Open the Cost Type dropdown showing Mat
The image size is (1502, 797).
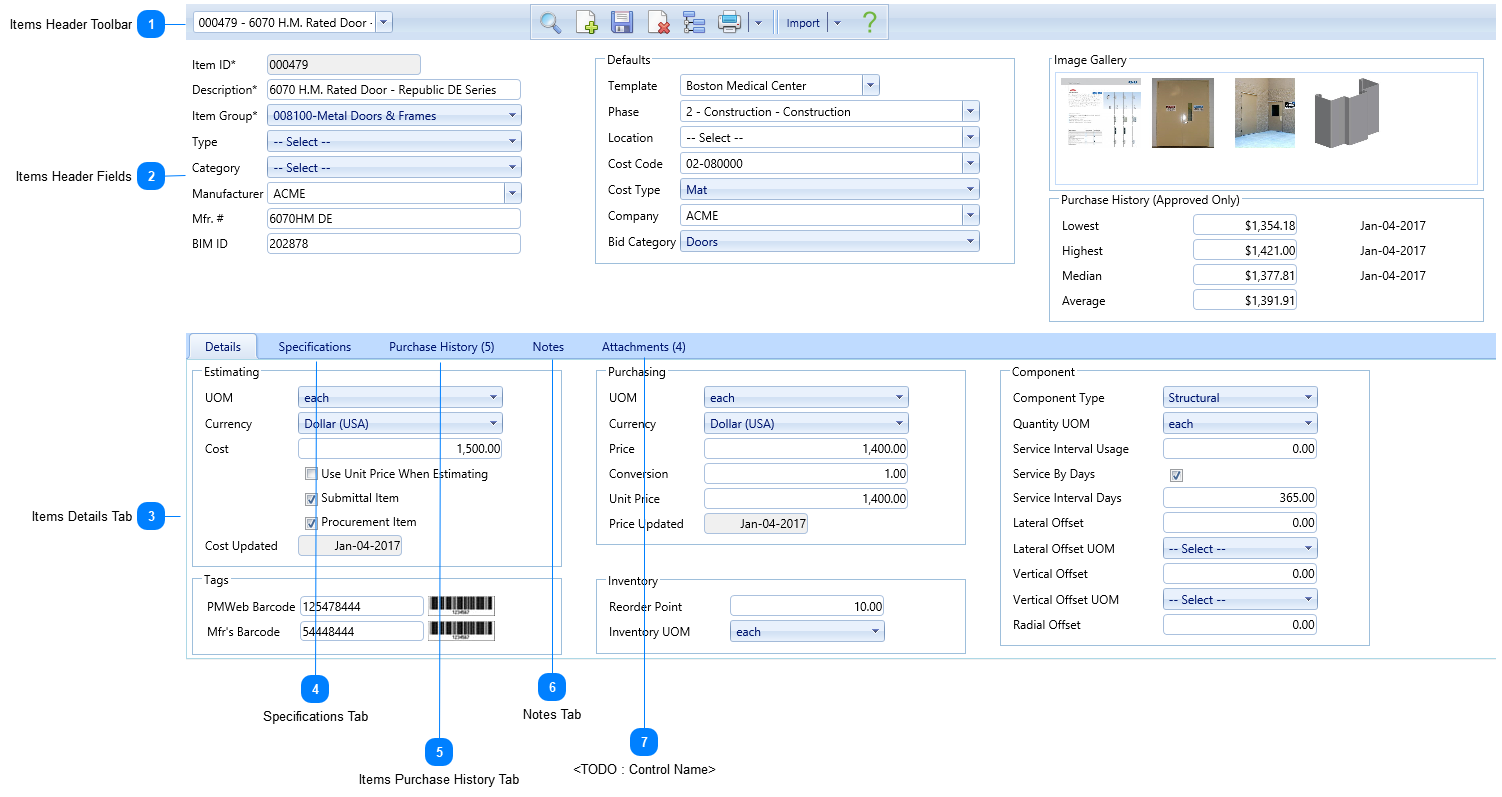[x=830, y=189]
